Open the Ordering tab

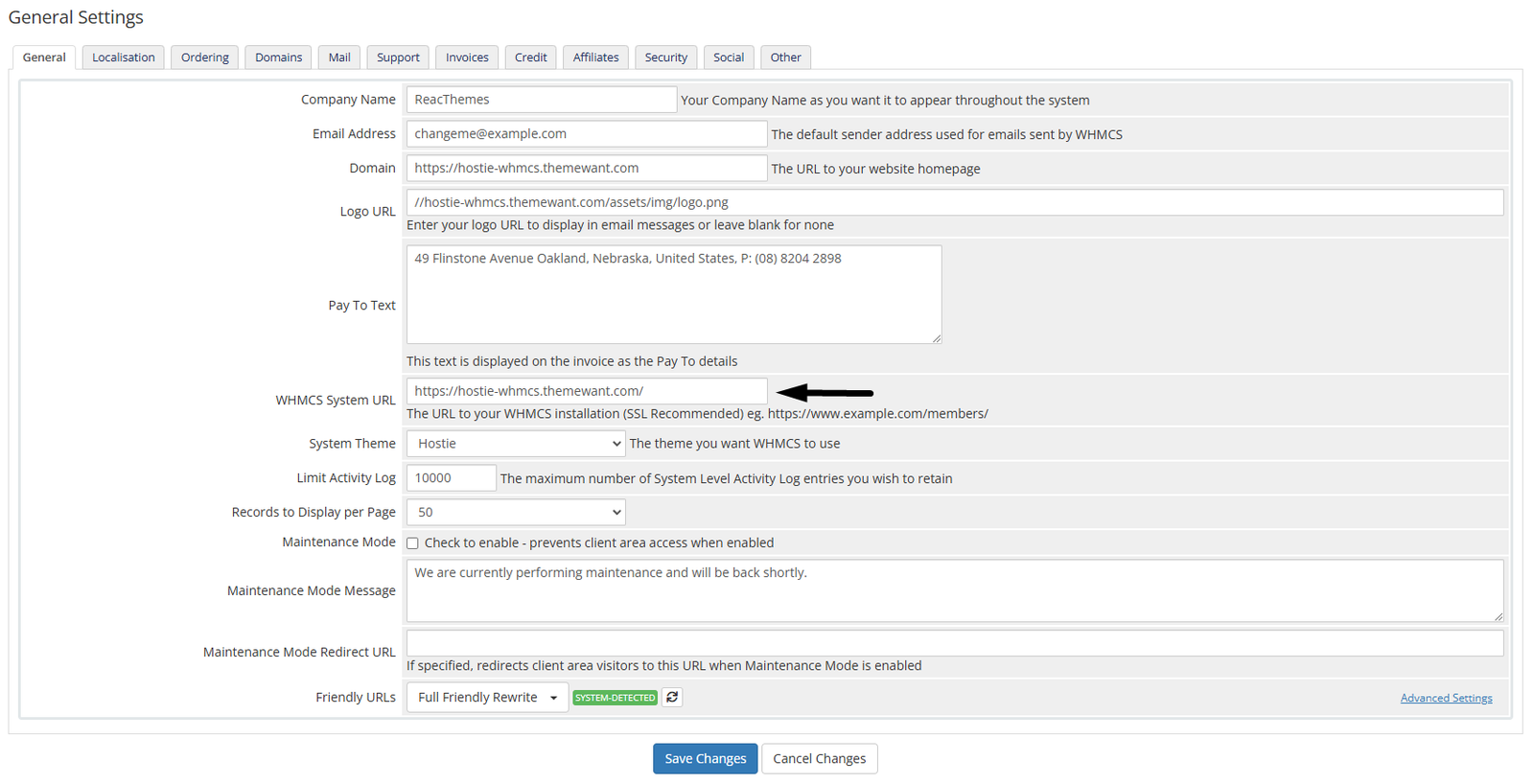205,58
